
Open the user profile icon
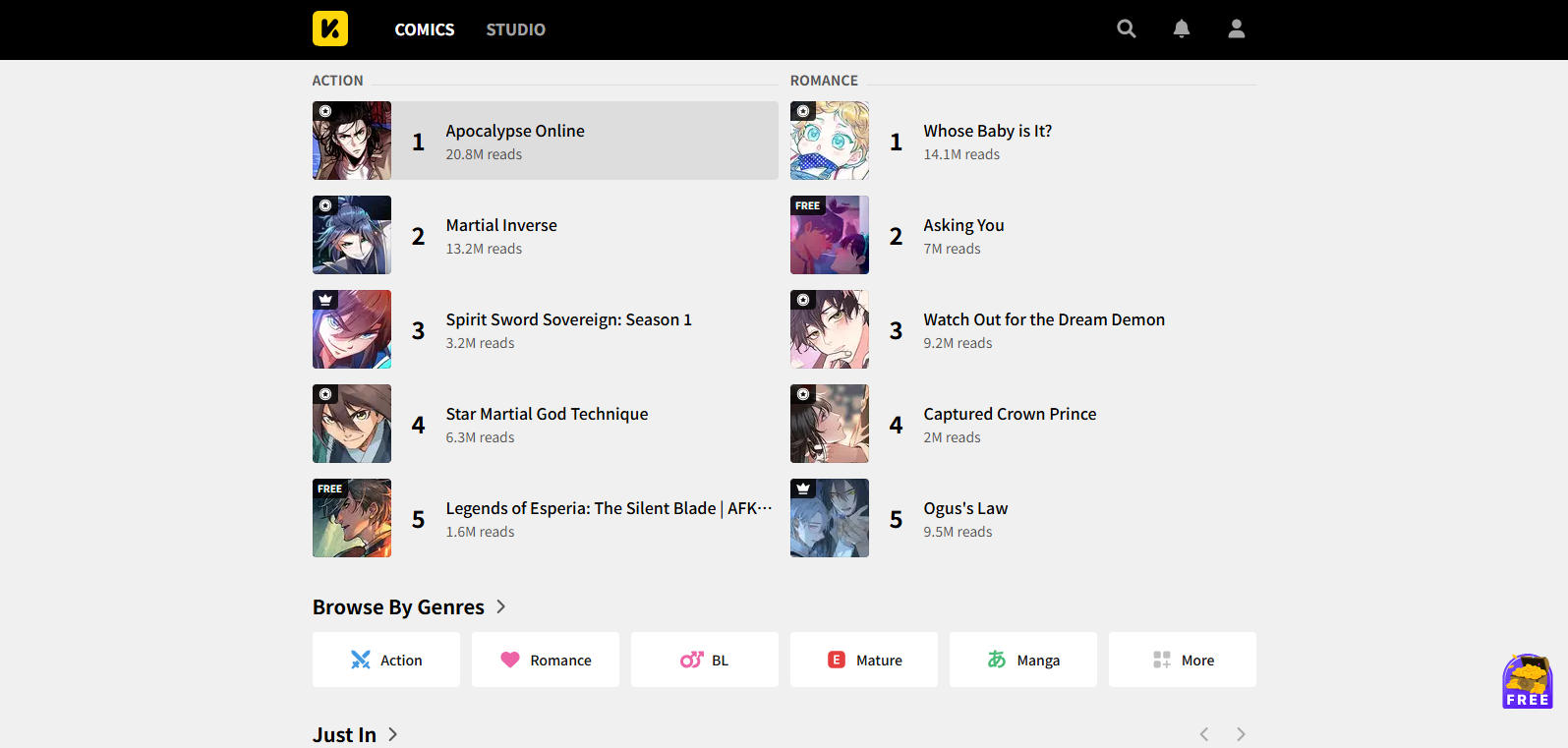1237,29
